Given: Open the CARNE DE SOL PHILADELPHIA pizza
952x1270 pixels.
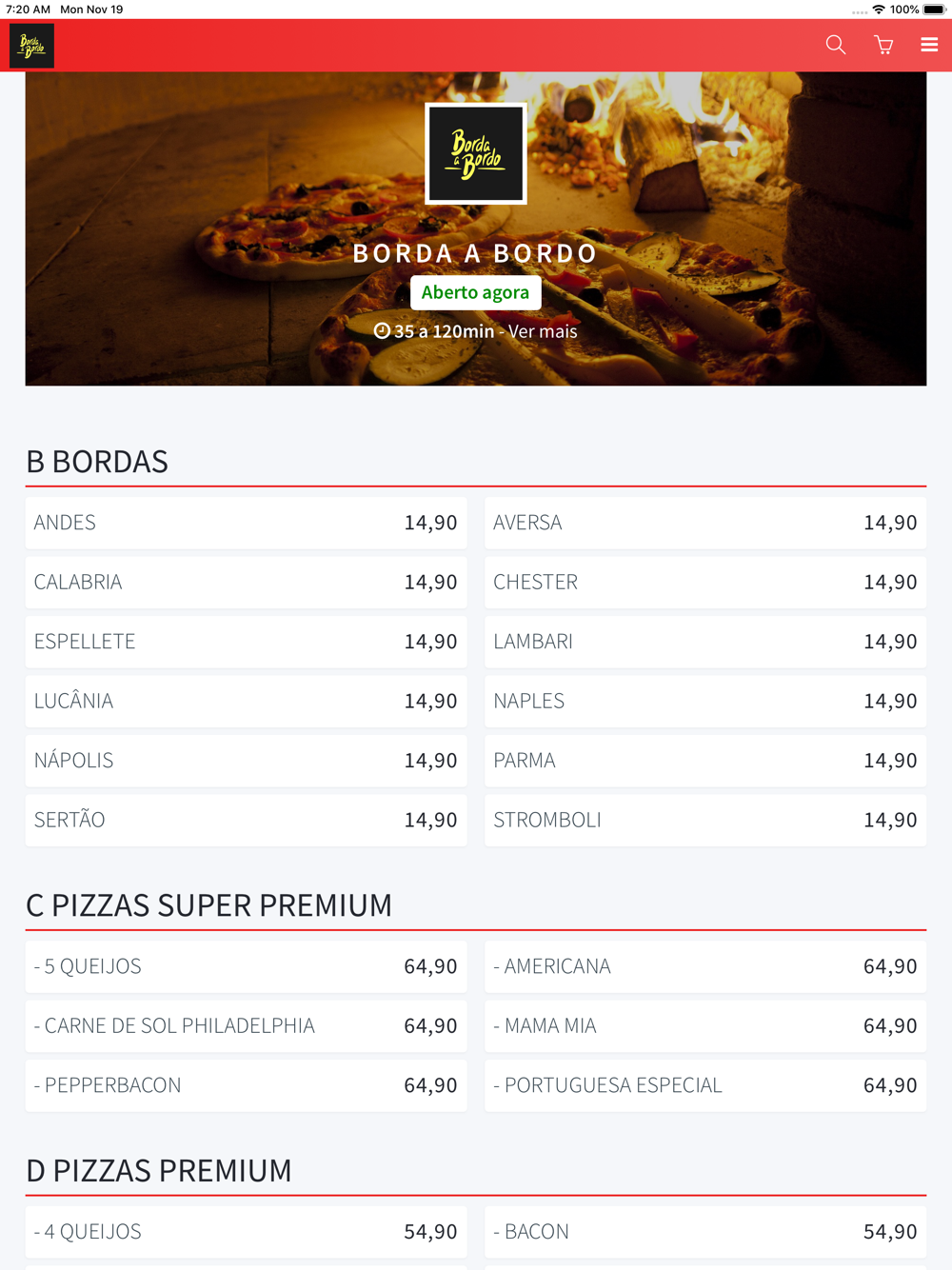Looking at the screenshot, I should [x=247, y=1026].
